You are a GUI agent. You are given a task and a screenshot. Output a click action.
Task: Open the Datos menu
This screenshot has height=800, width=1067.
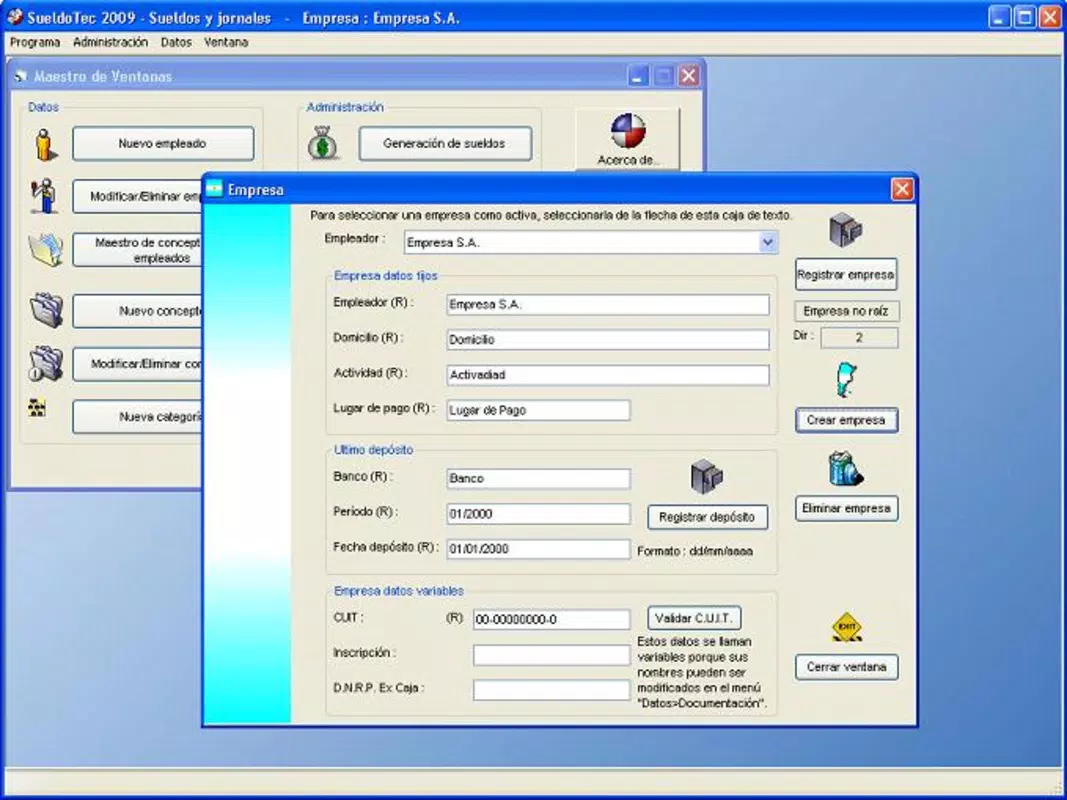click(x=176, y=42)
